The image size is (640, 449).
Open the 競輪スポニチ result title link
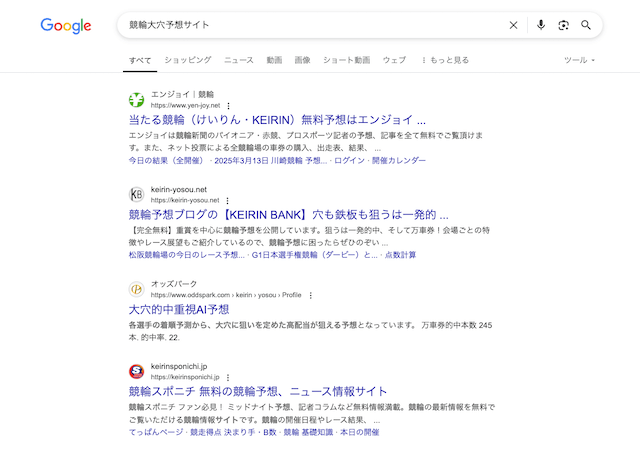pos(257,391)
